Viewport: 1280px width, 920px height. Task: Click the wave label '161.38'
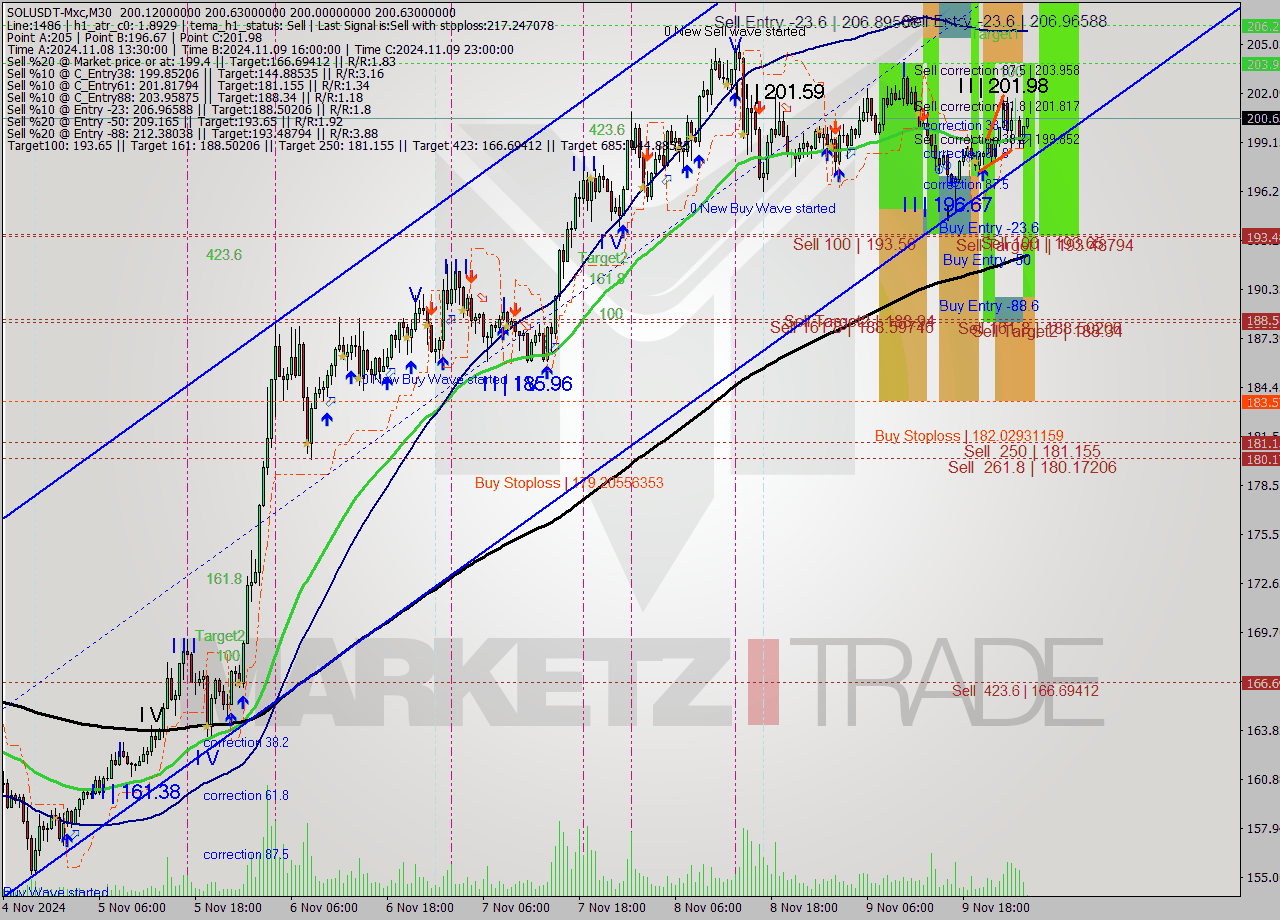click(151, 792)
